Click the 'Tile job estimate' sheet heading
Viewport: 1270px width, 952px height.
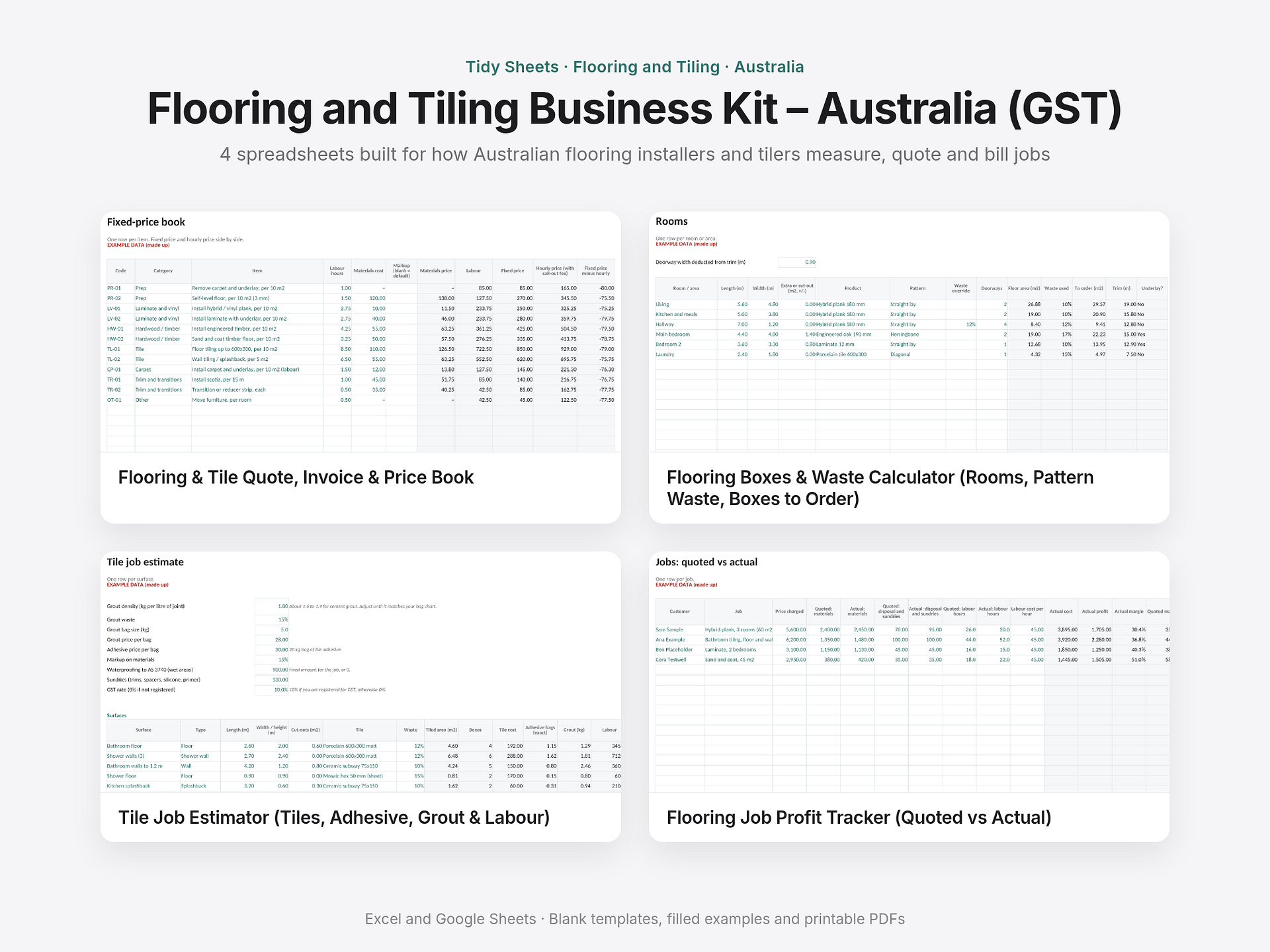[x=146, y=562]
